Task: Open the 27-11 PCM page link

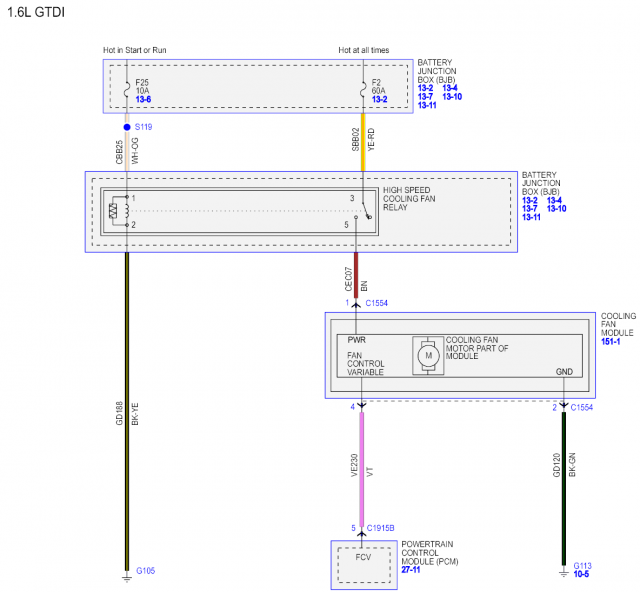Action: [x=411, y=570]
